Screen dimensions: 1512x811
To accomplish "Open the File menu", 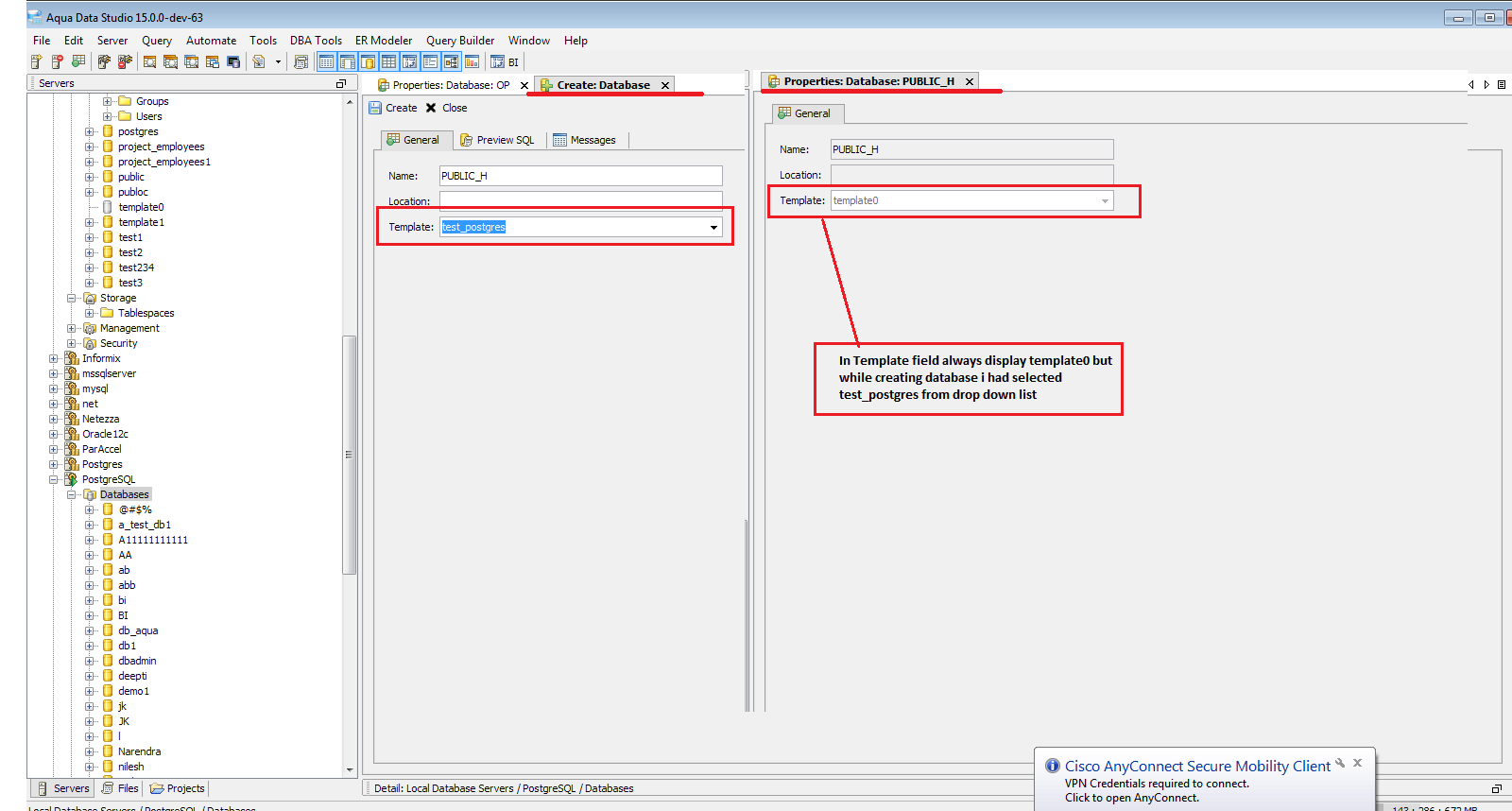I will pyautogui.click(x=42, y=41).
